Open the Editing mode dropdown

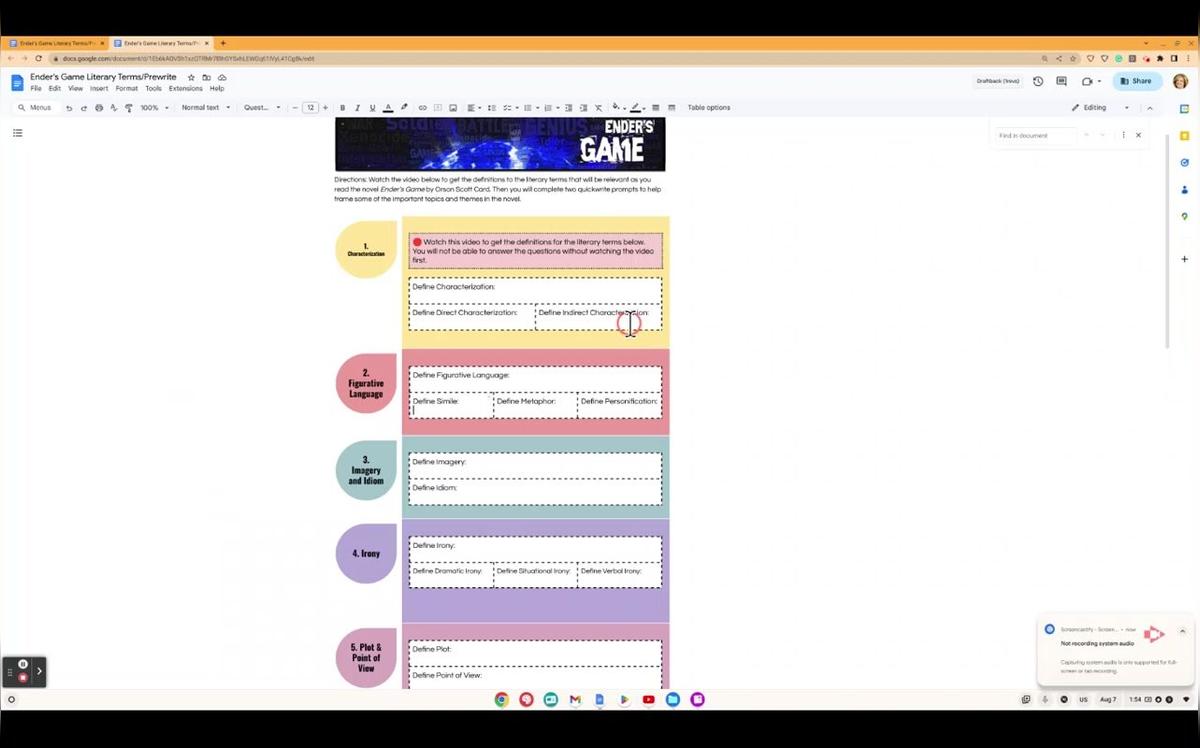click(1100, 108)
